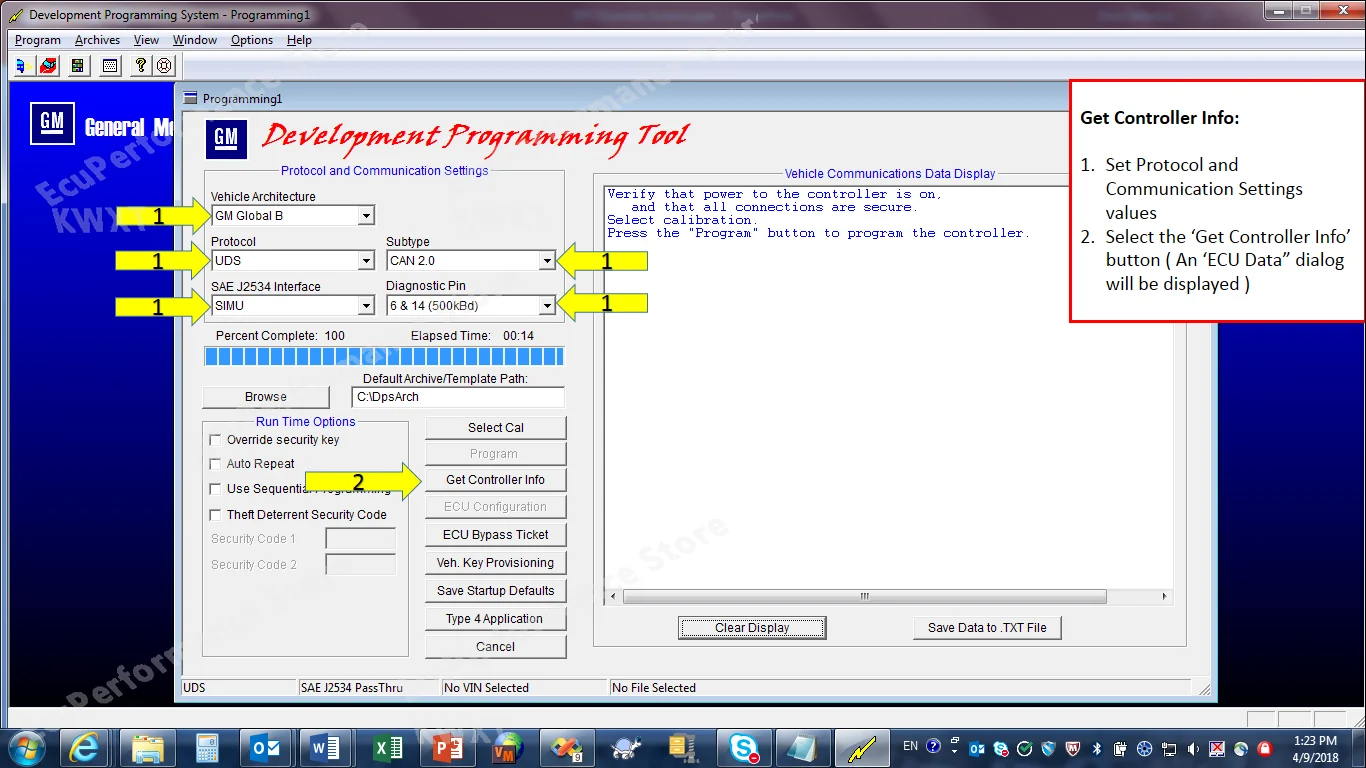Check the Theft Deterrent Security Code box
The width and height of the screenshot is (1366, 768).
pyautogui.click(x=215, y=515)
